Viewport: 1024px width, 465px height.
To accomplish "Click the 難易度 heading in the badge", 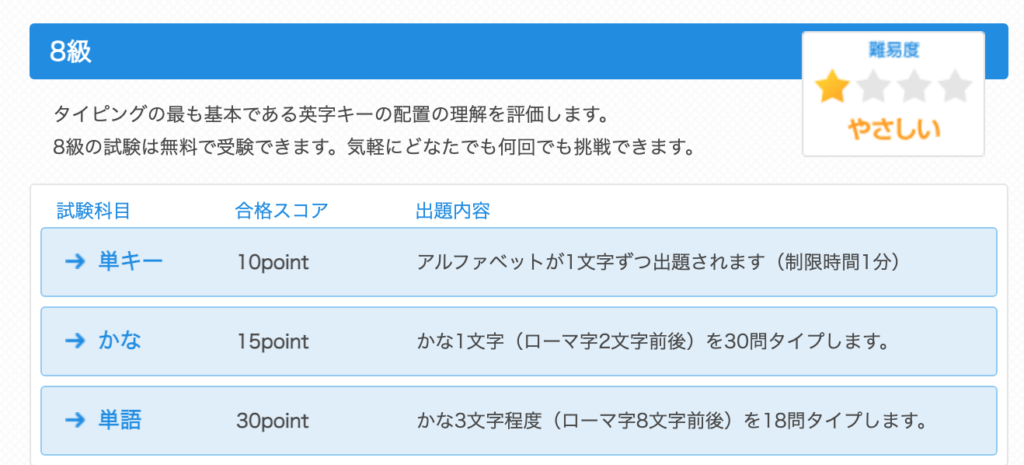I will click(893, 49).
